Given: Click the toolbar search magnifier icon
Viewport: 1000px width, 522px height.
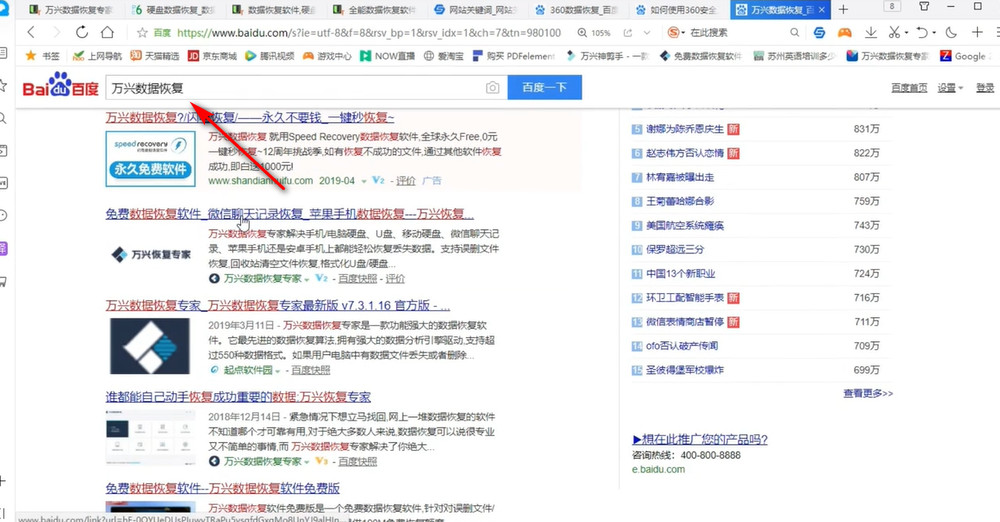Looking at the screenshot, I should [x=794, y=33].
